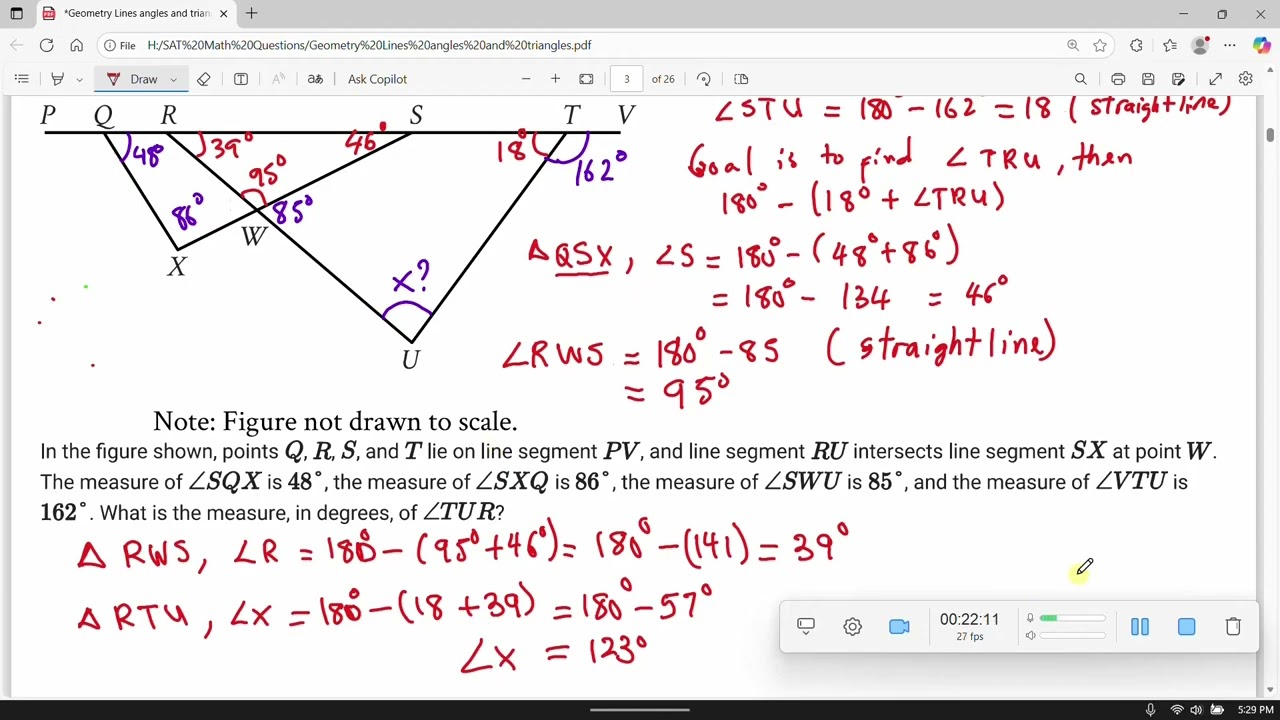Toggle the recorder webcam camera
Image resolution: width=1280 pixels, height=720 pixels.
point(899,626)
